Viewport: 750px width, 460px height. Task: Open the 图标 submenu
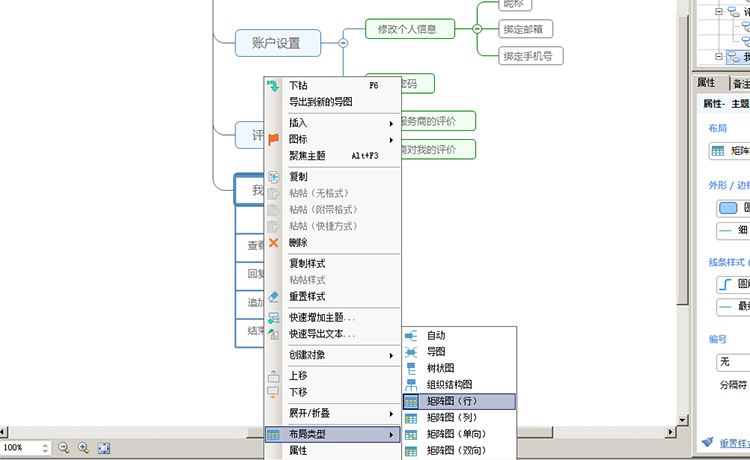(332, 139)
